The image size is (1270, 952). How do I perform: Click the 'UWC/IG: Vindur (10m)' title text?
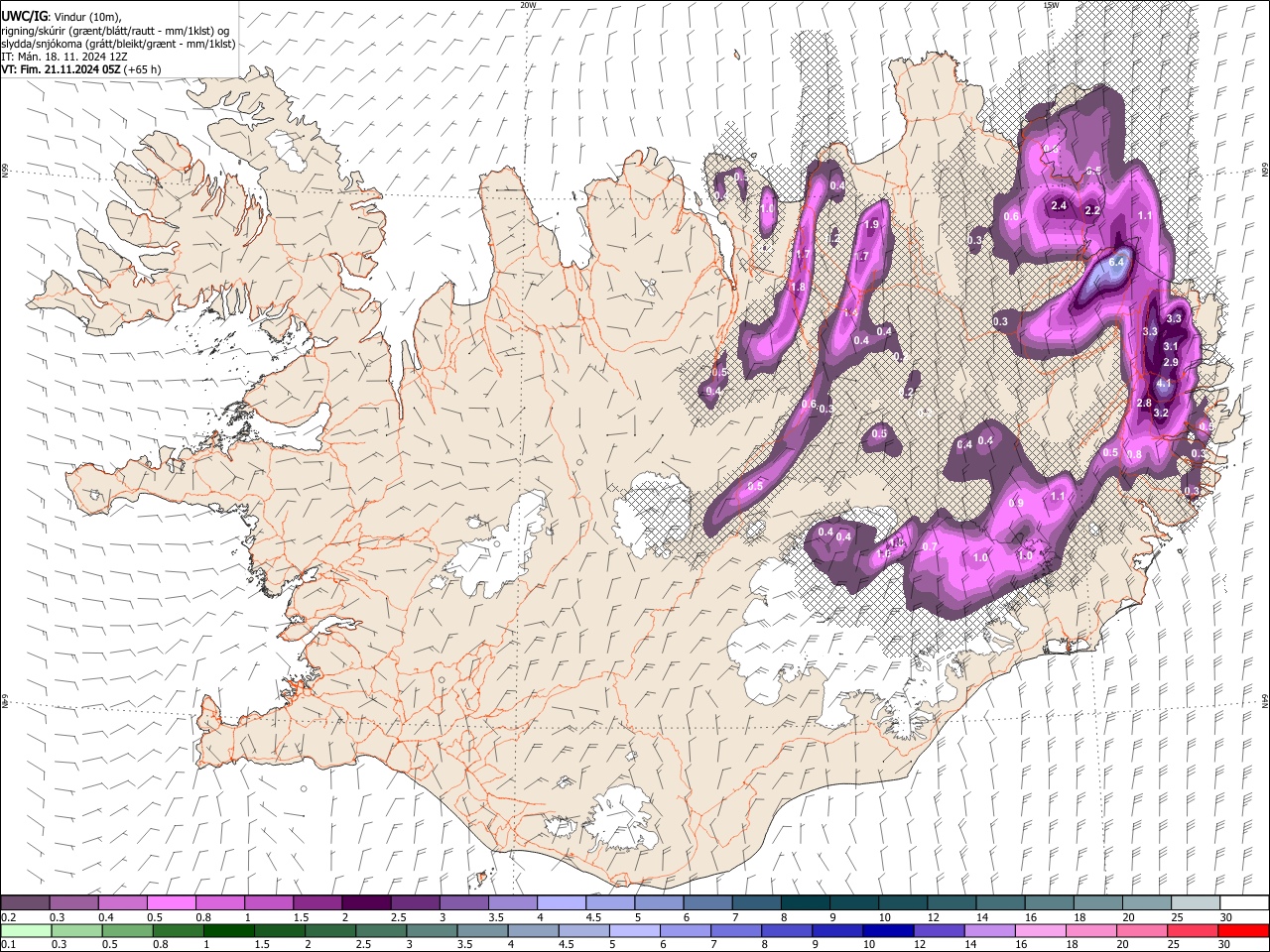coord(61,17)
